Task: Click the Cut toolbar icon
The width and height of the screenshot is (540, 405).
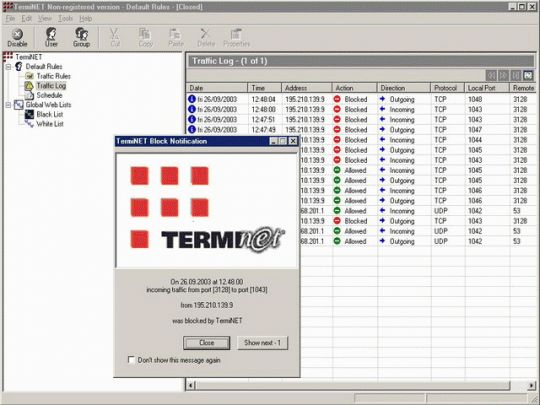Action: (x=115, y=37)
